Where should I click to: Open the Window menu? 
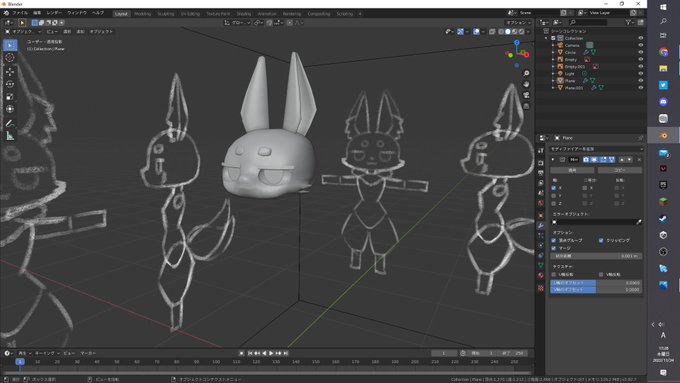click(x=77, y=13)
